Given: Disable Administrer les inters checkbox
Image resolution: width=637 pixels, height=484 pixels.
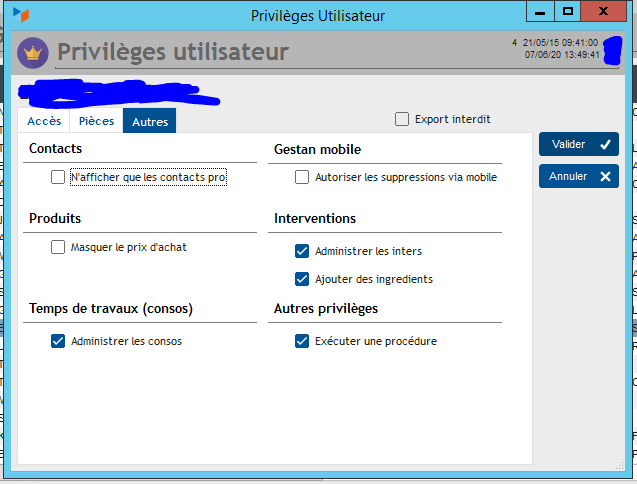Looking at the screenshot, I should (x=302, y=251).
